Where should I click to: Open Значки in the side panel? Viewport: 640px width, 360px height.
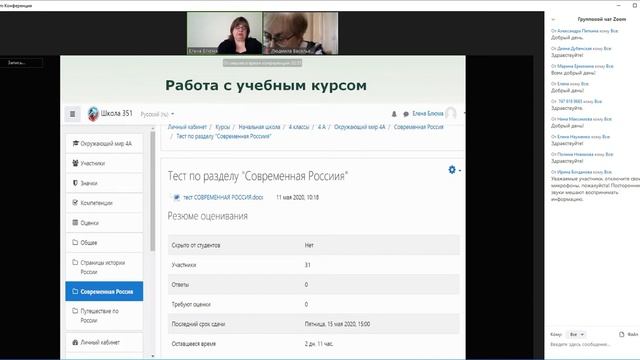coord(104,183)
